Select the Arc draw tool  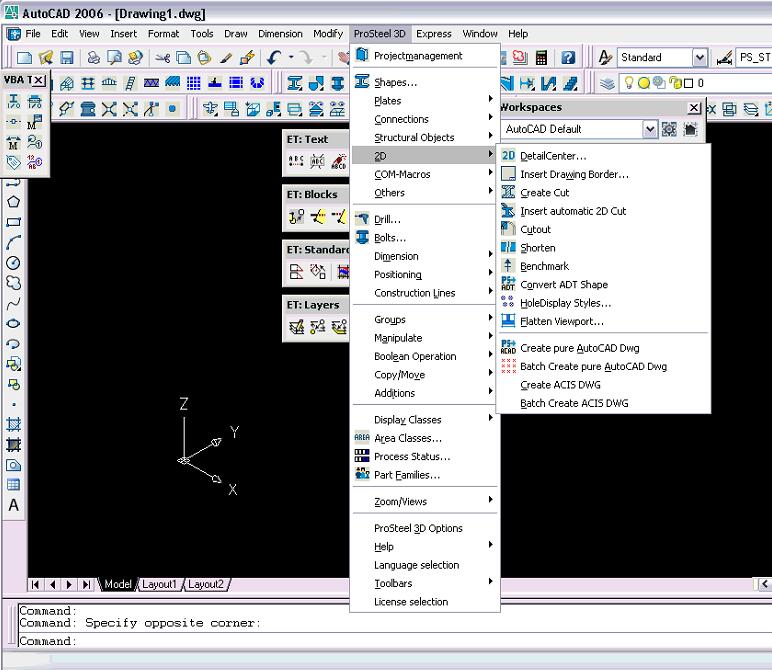click(13, 242)
